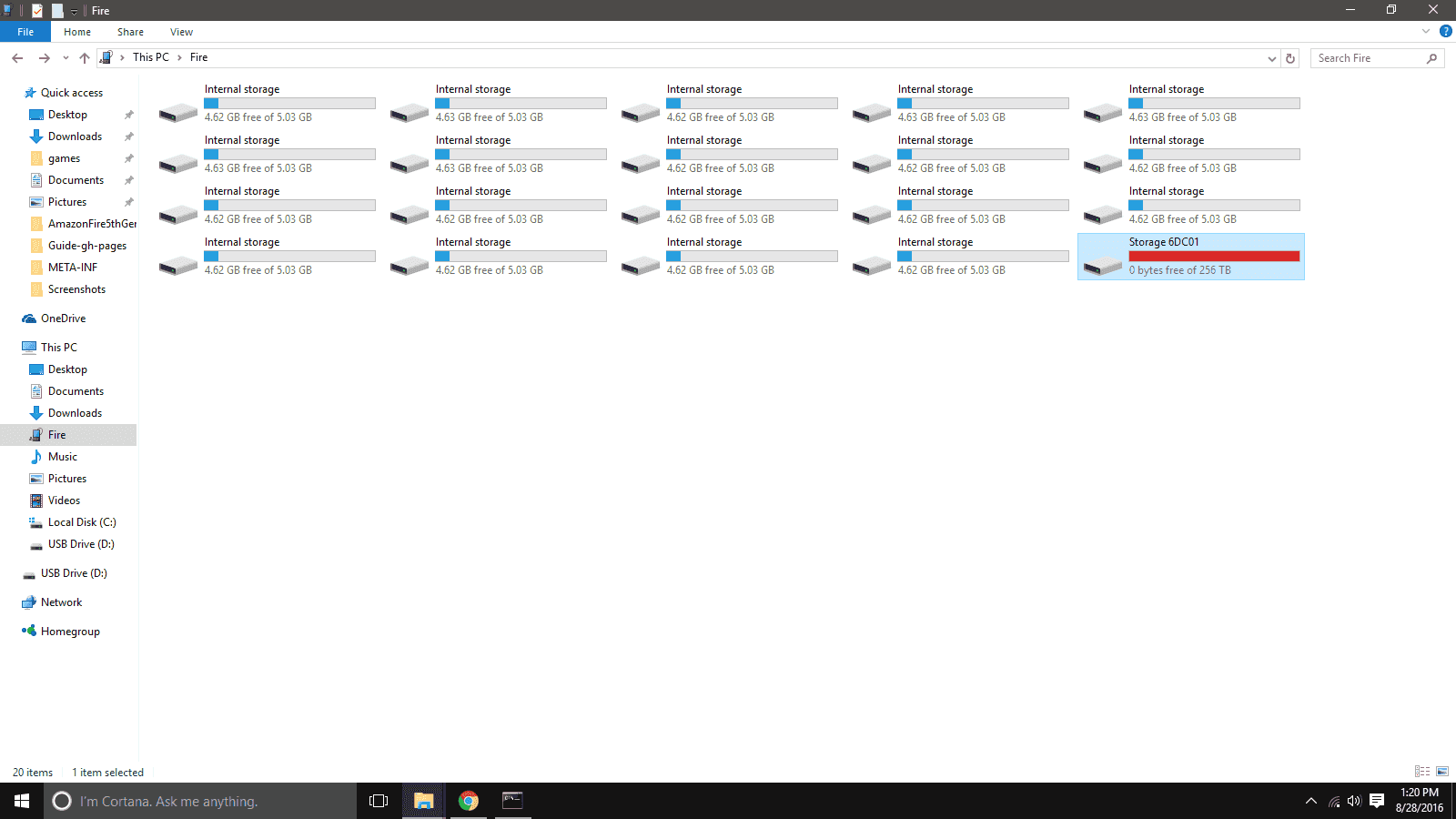
Task: Open pinned Downloads under Quick access
Action: 75,136
